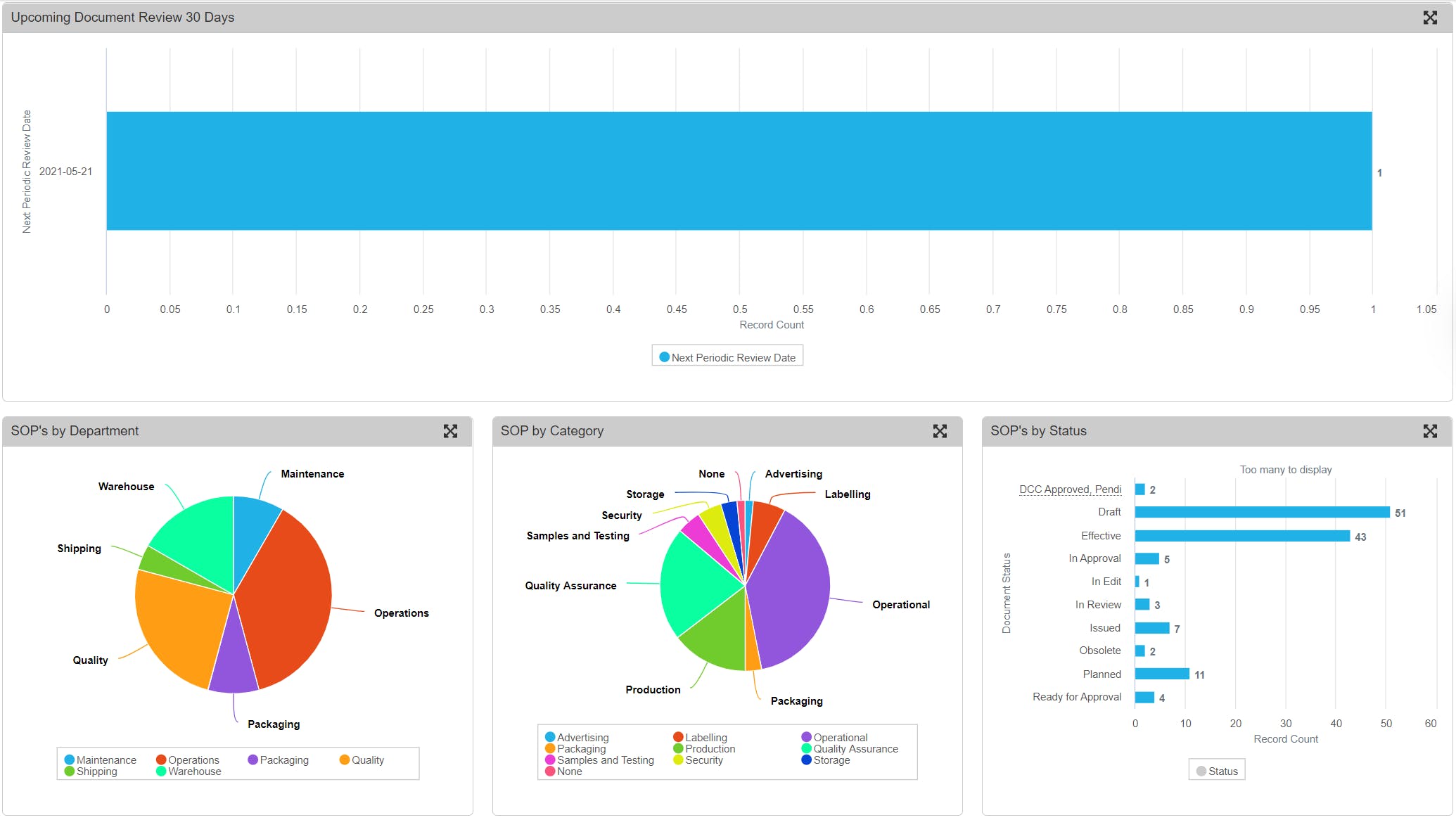Screen dimensions: 1456x820
Task: Expand the Upcoming Document Review 30 Days panel
Action: [1430, 18]
